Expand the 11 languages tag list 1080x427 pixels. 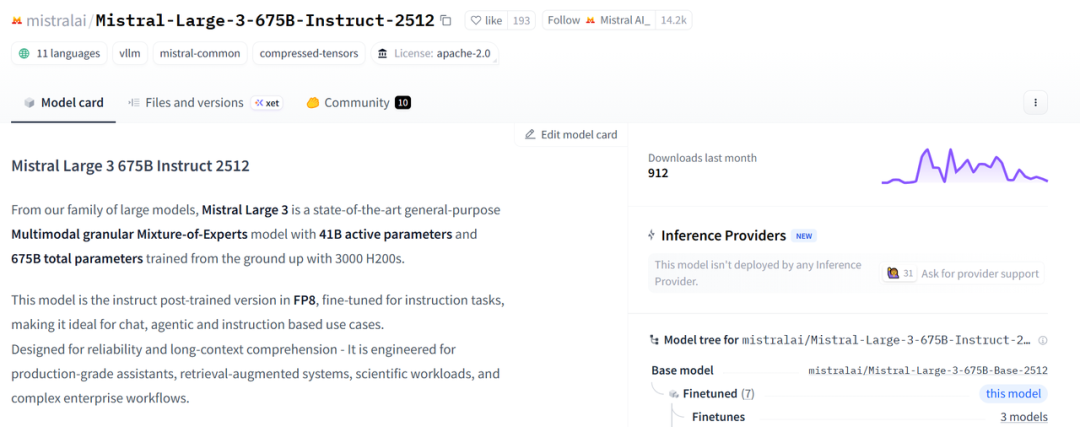point(58,54)
